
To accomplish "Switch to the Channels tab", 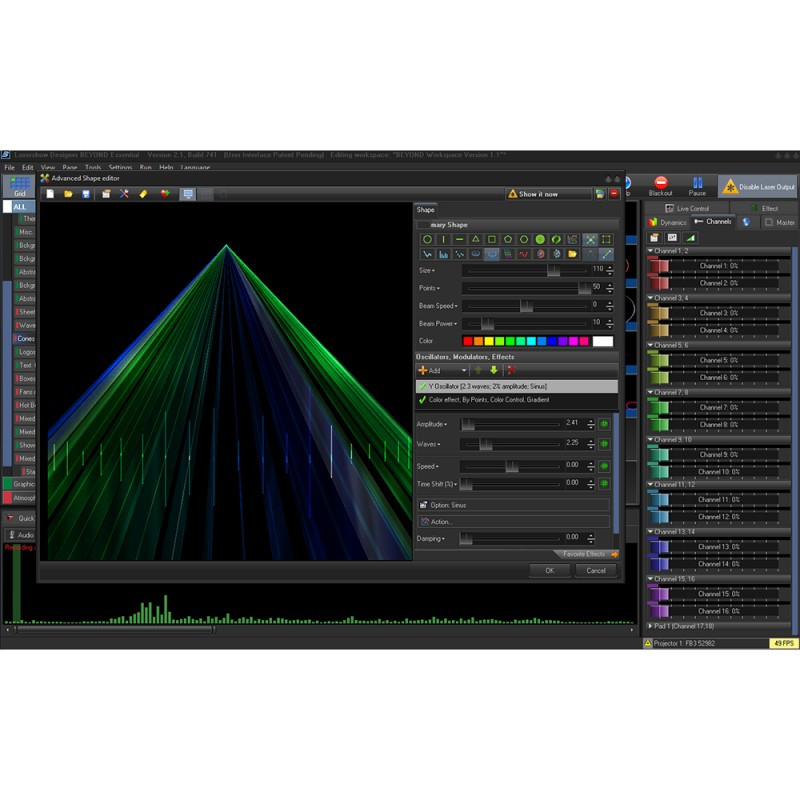I will 713,221.
